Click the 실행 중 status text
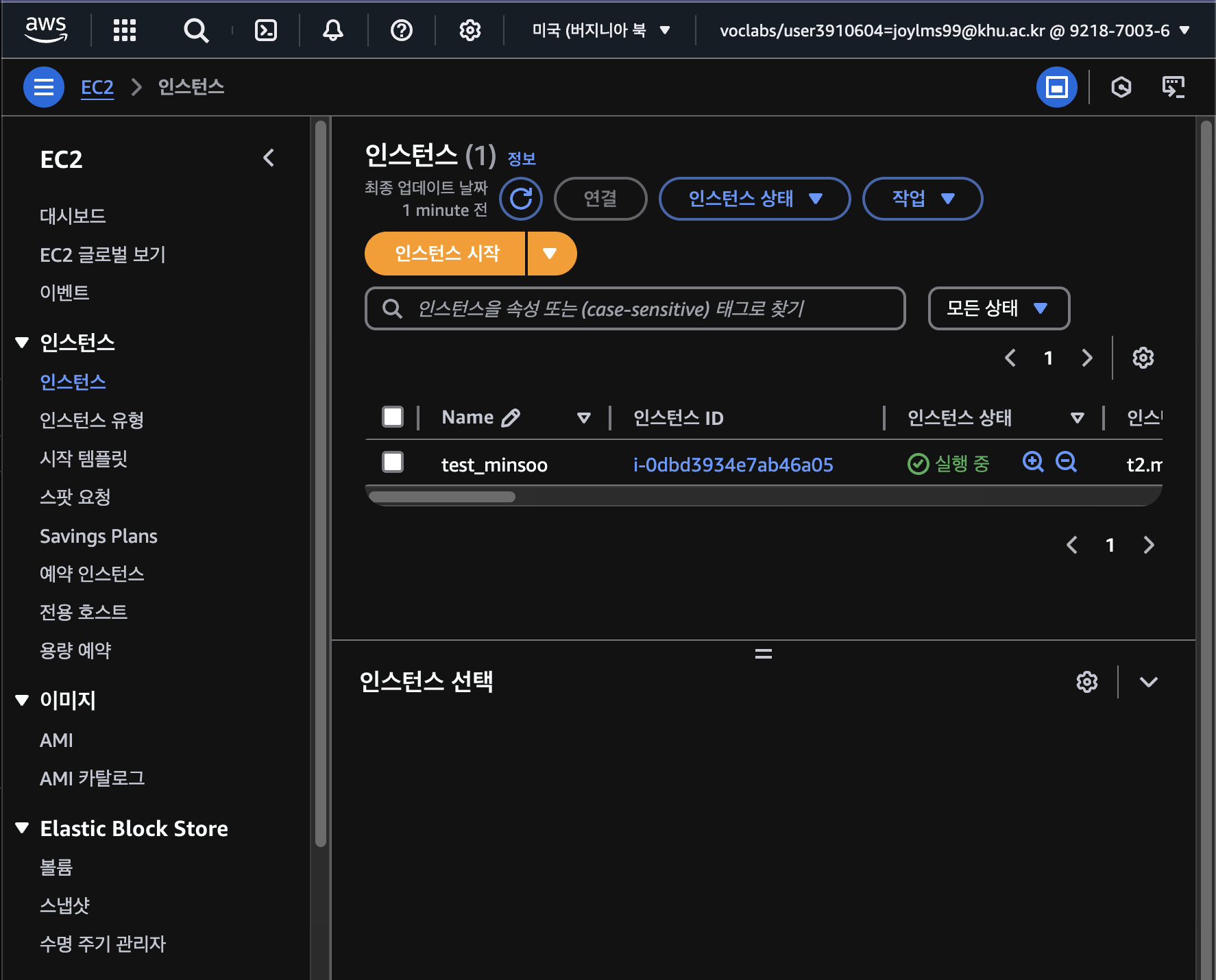Viewport: 1216px width, 980px height. [962, 464]
